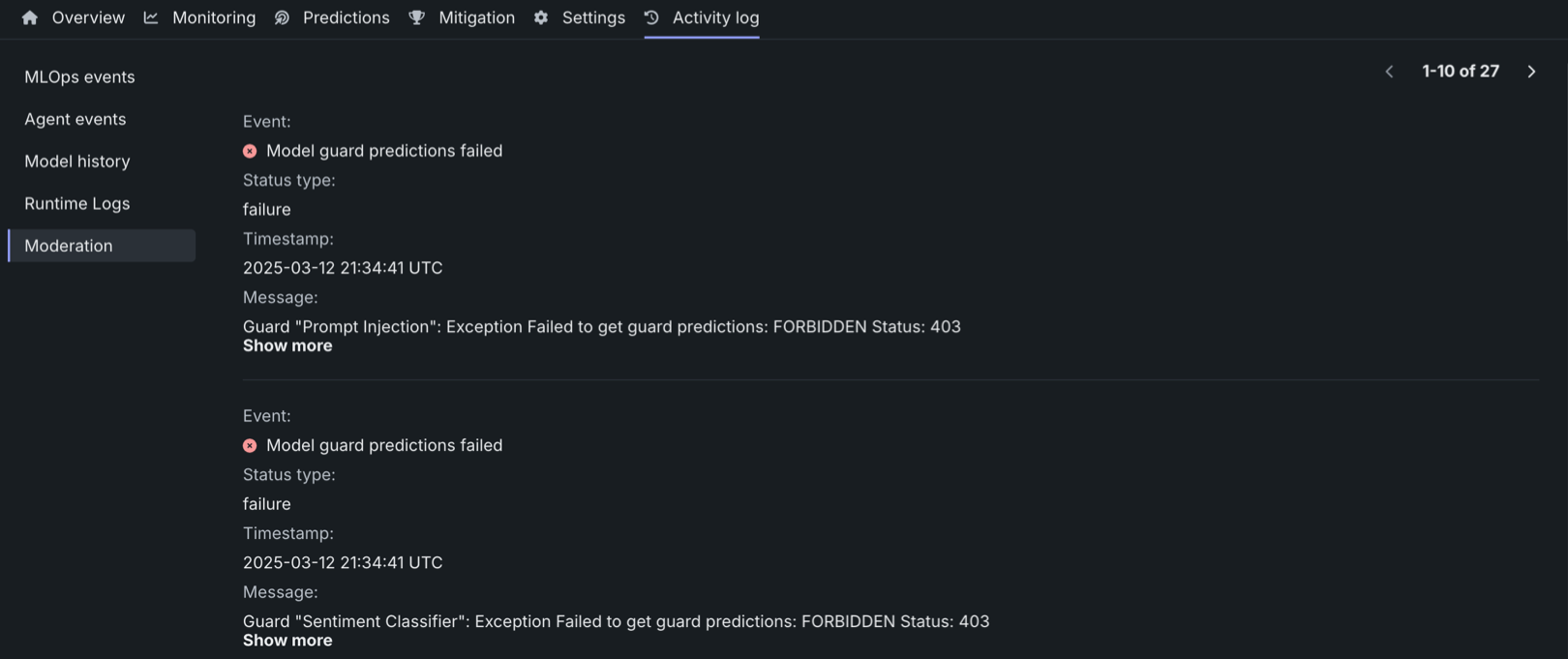Viewport: 1568px width, 659px height.
Task: Click the Settings gear icon
Action: [541, 17]
